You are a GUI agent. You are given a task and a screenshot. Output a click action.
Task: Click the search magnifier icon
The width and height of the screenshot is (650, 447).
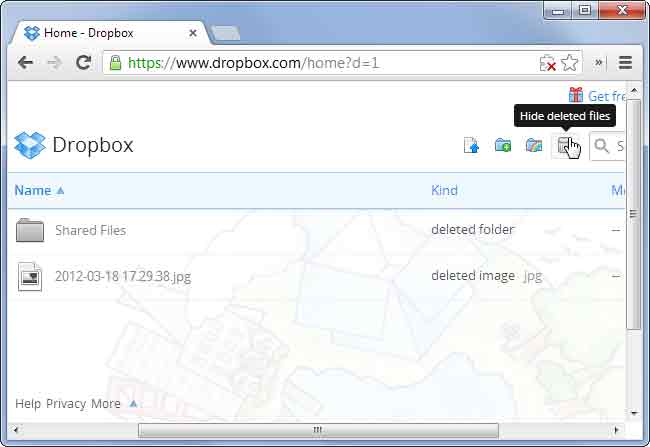(x=601, y=146)
